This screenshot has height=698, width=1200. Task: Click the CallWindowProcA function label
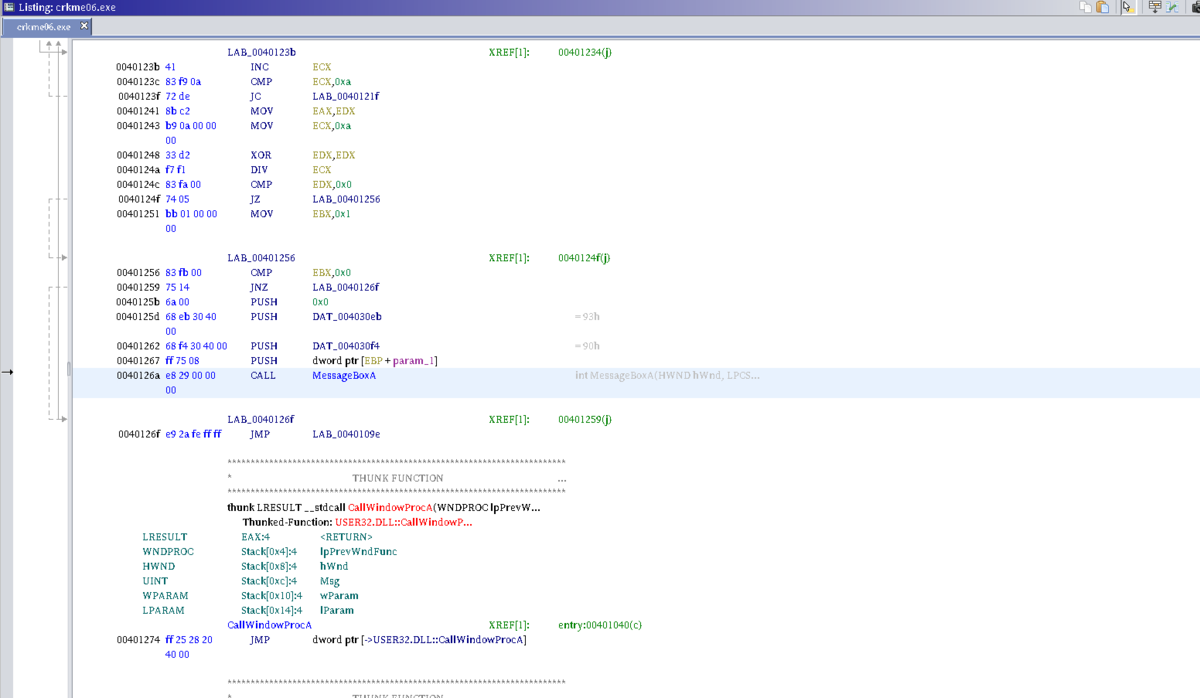(270, 625)
